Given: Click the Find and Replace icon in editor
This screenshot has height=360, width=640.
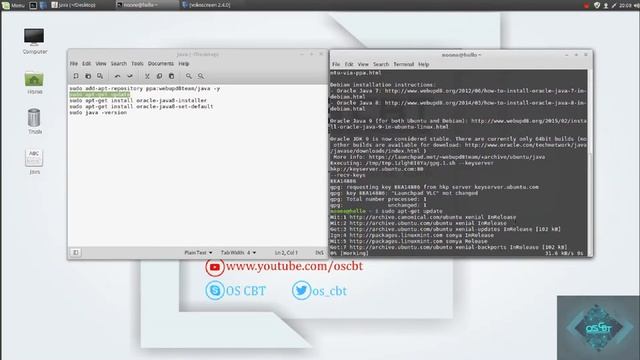Looking at the screenshot, I should click(201, 76).
